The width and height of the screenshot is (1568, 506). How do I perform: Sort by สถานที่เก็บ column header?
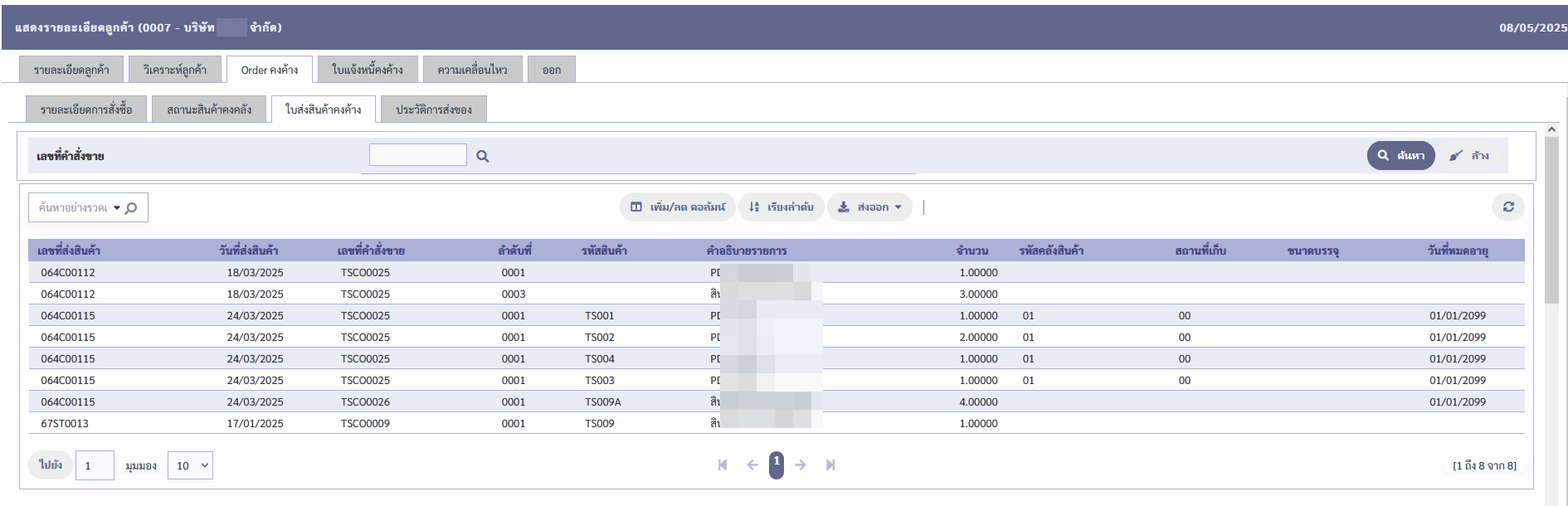pos(1200,251)
